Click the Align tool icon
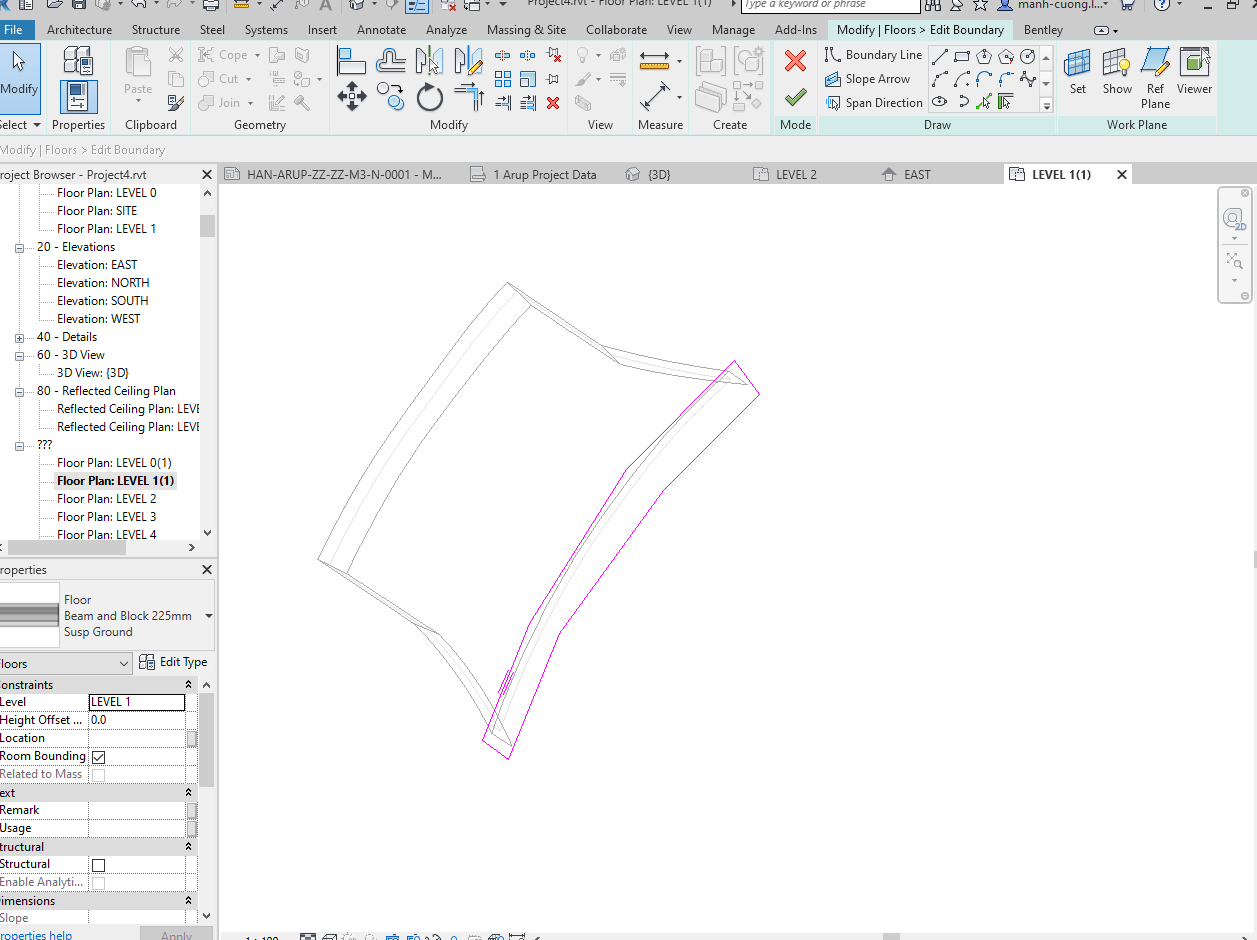Screen dimensions: 1257x940 351,62
